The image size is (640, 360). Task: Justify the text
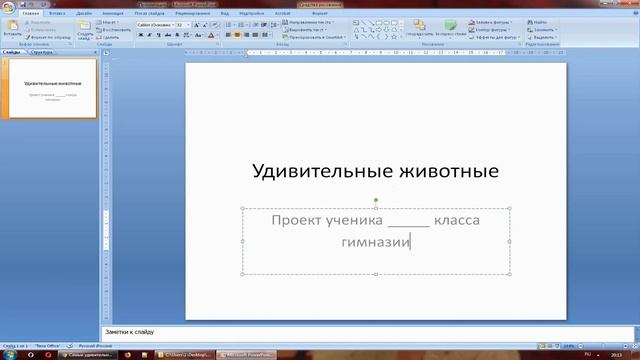[x=255, y=35]
